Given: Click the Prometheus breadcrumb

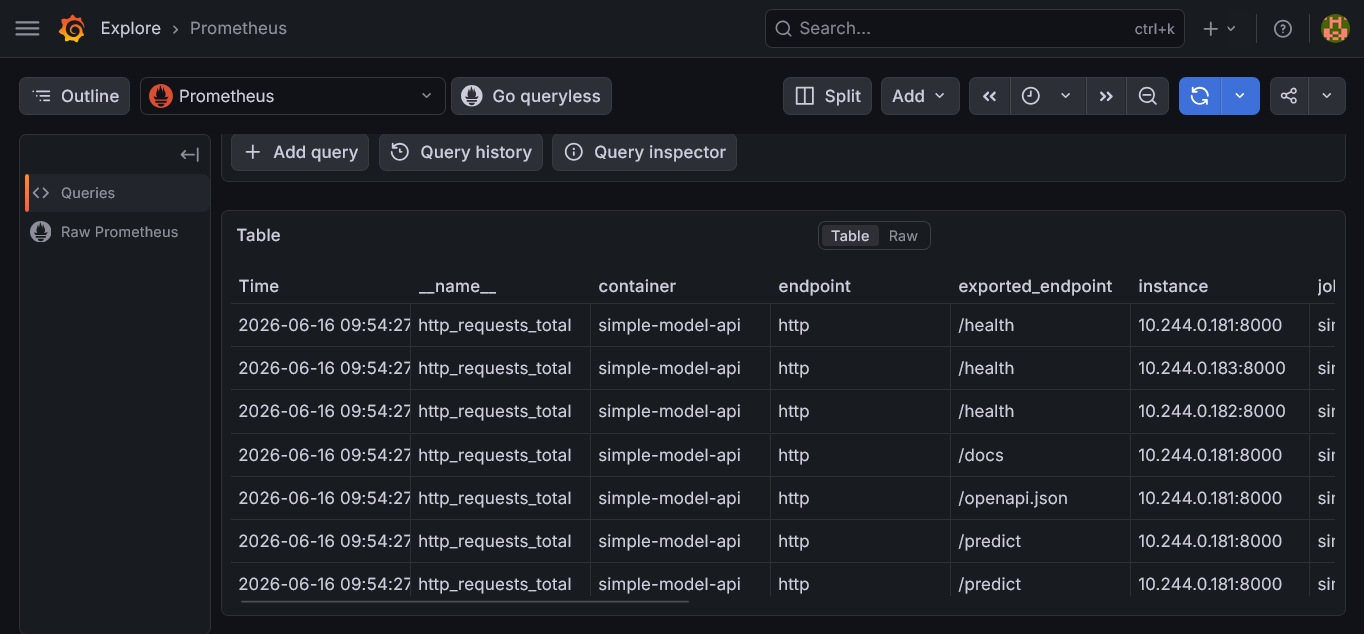Looking at the screenshot, I should [x=238, y=29].
